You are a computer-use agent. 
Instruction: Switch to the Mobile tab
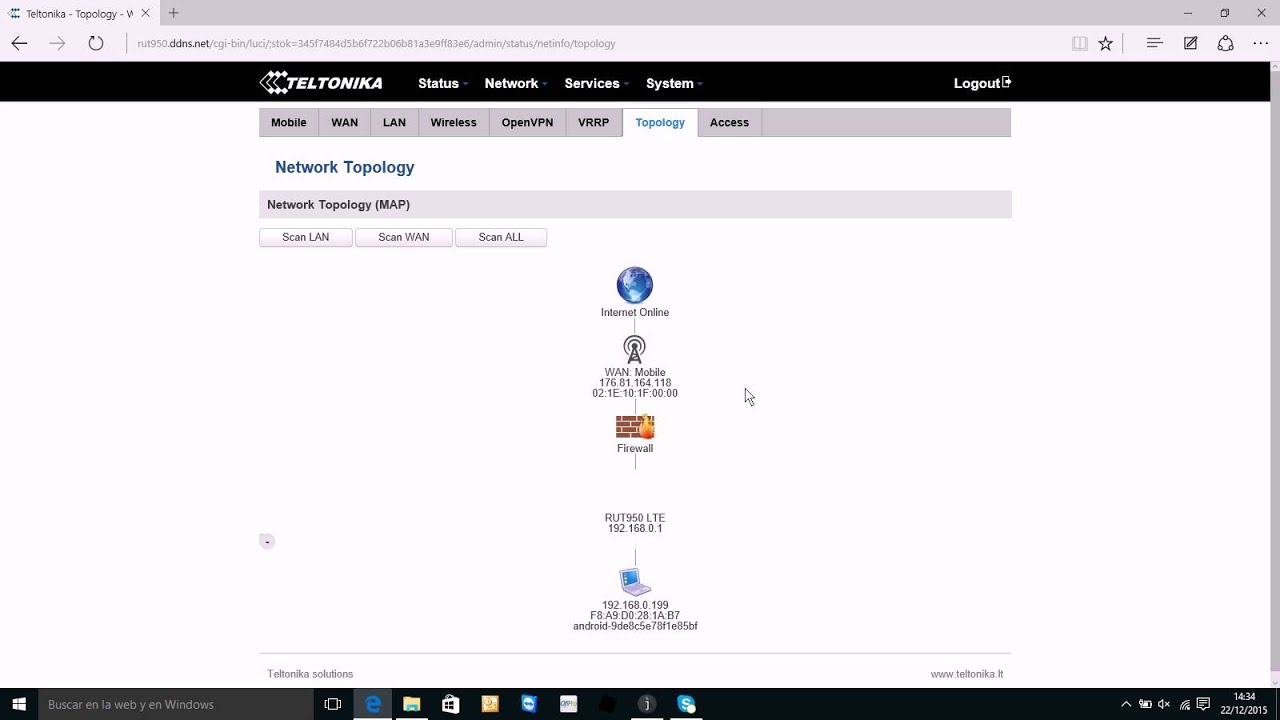tap(289, 122)
